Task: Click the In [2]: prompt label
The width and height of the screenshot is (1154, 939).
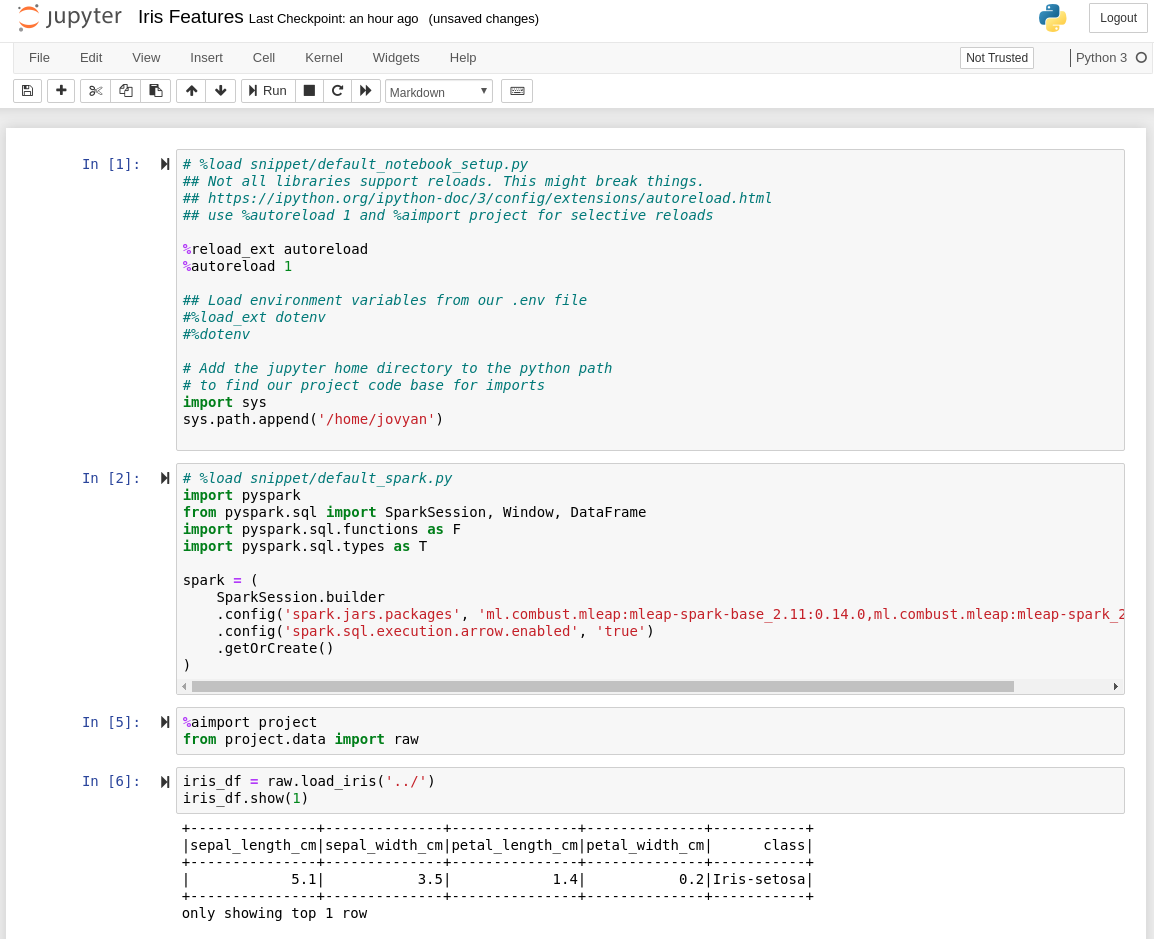Action: pos(111,478)
